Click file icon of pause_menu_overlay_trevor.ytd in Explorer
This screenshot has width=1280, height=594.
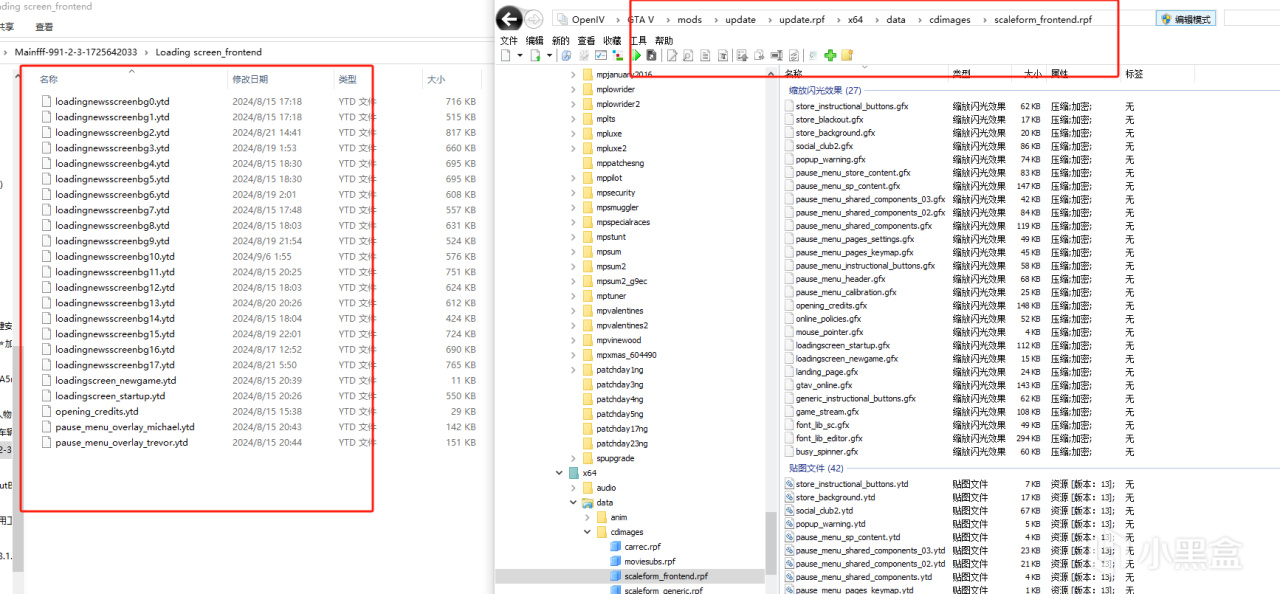coord(46,442)
